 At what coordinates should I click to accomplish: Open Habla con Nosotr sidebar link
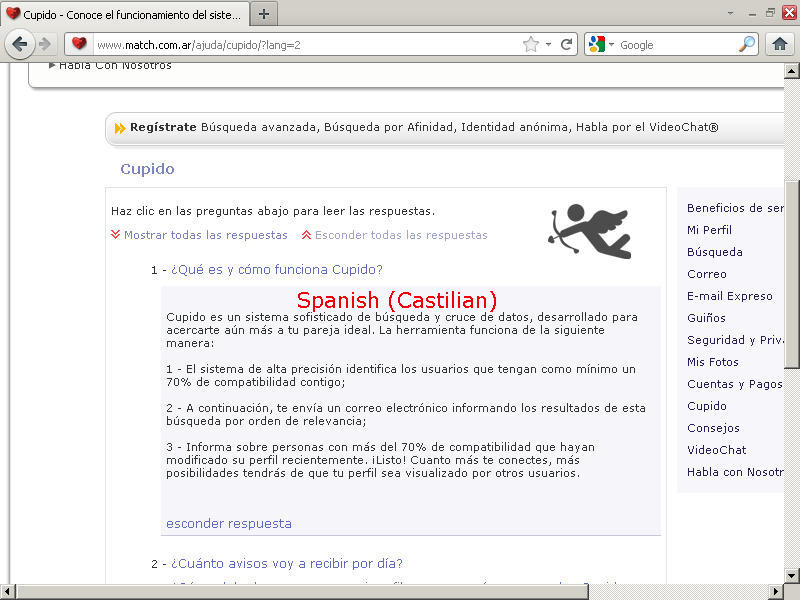click(x=735, y=471)
